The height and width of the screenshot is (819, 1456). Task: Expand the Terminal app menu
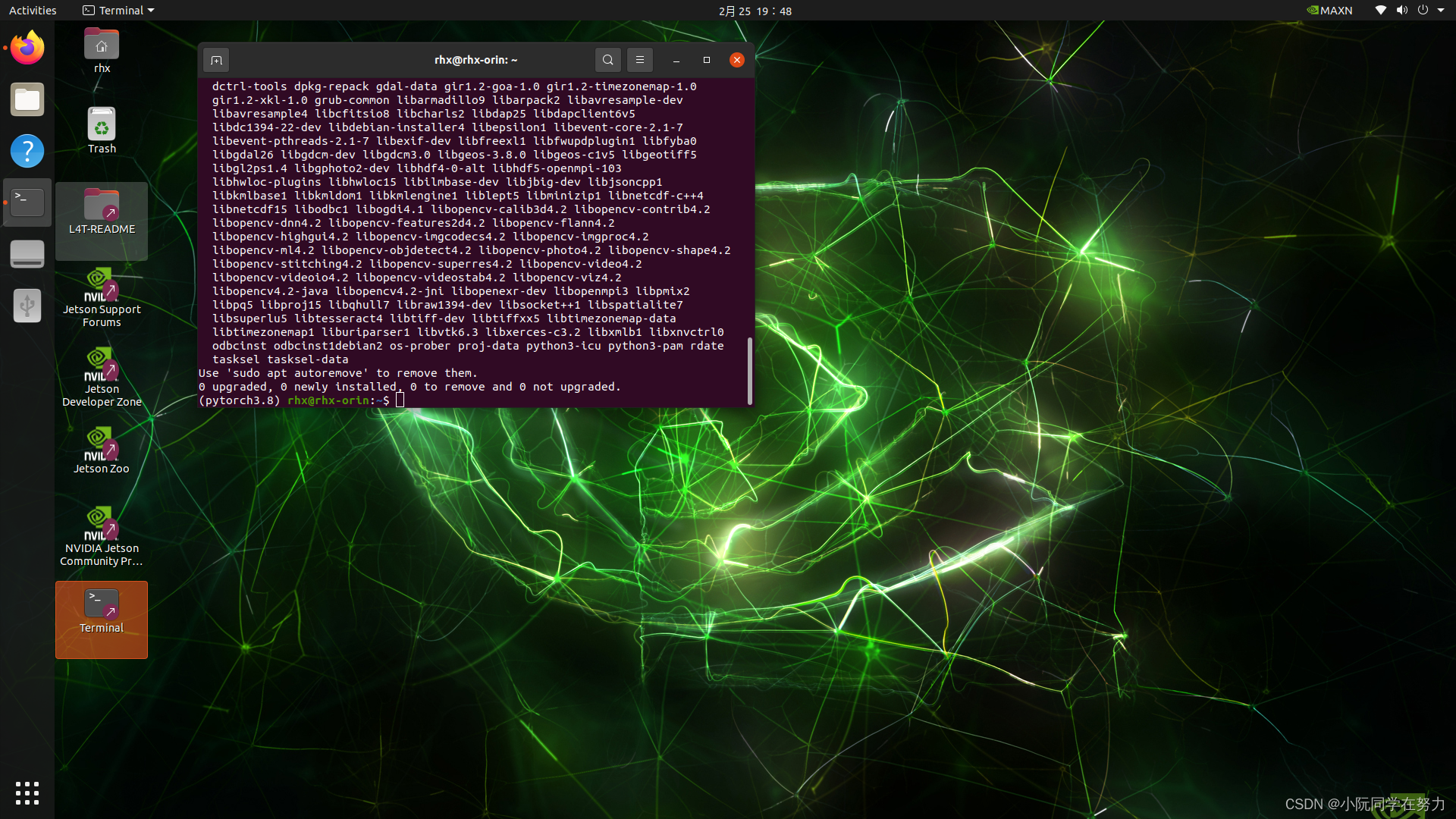coord(118,11)
